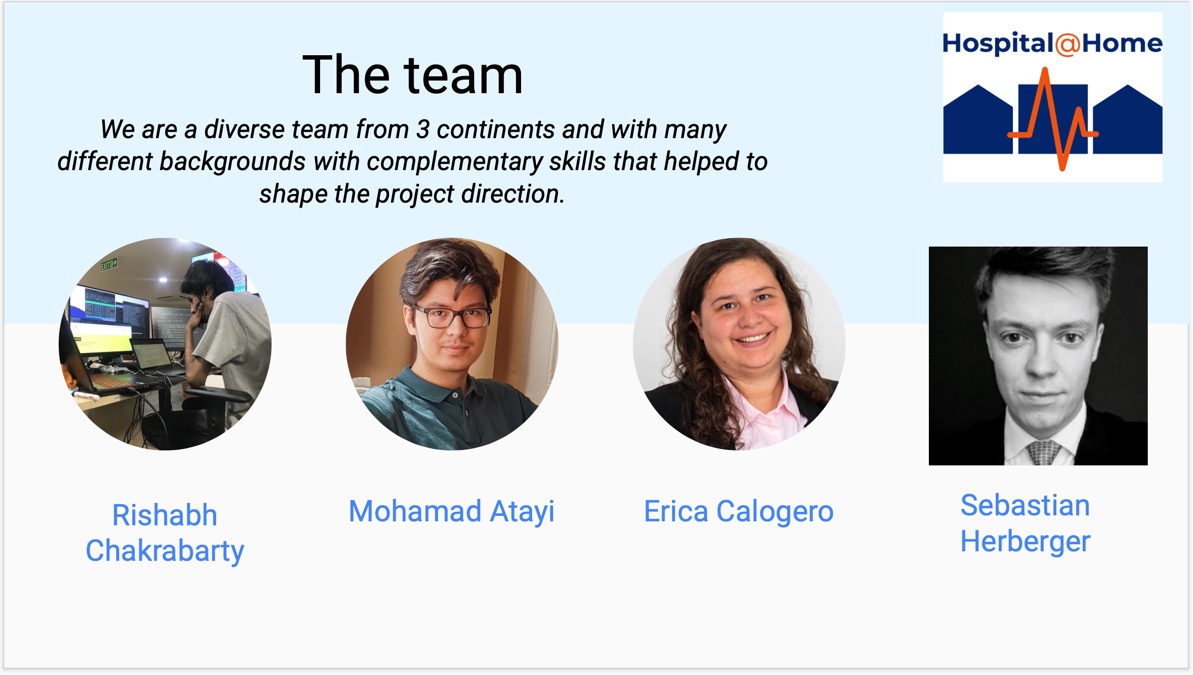
Task: Select 'The team' slide title
Action: [412, 75]
